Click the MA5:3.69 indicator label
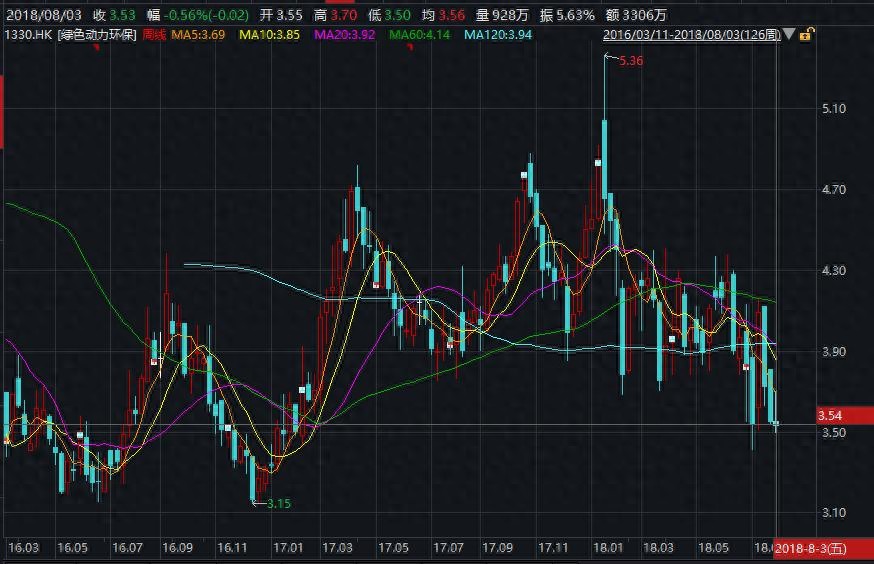This screenshot has height=564, width=874. click(199, 35)
